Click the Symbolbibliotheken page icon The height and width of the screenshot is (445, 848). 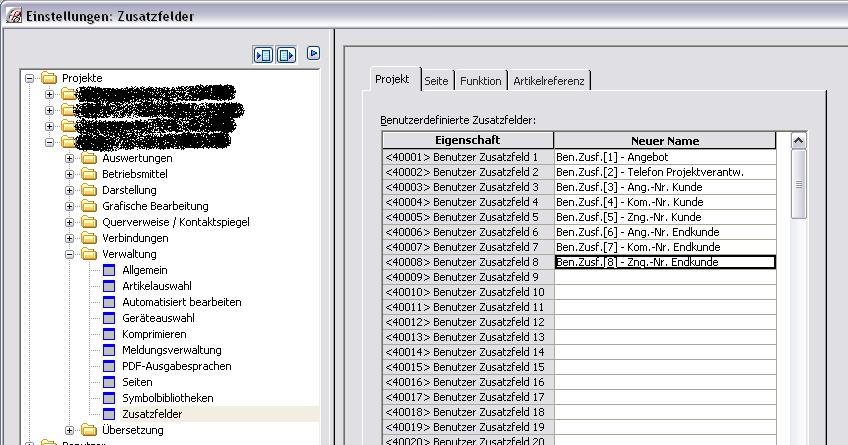tap(109, 398)
